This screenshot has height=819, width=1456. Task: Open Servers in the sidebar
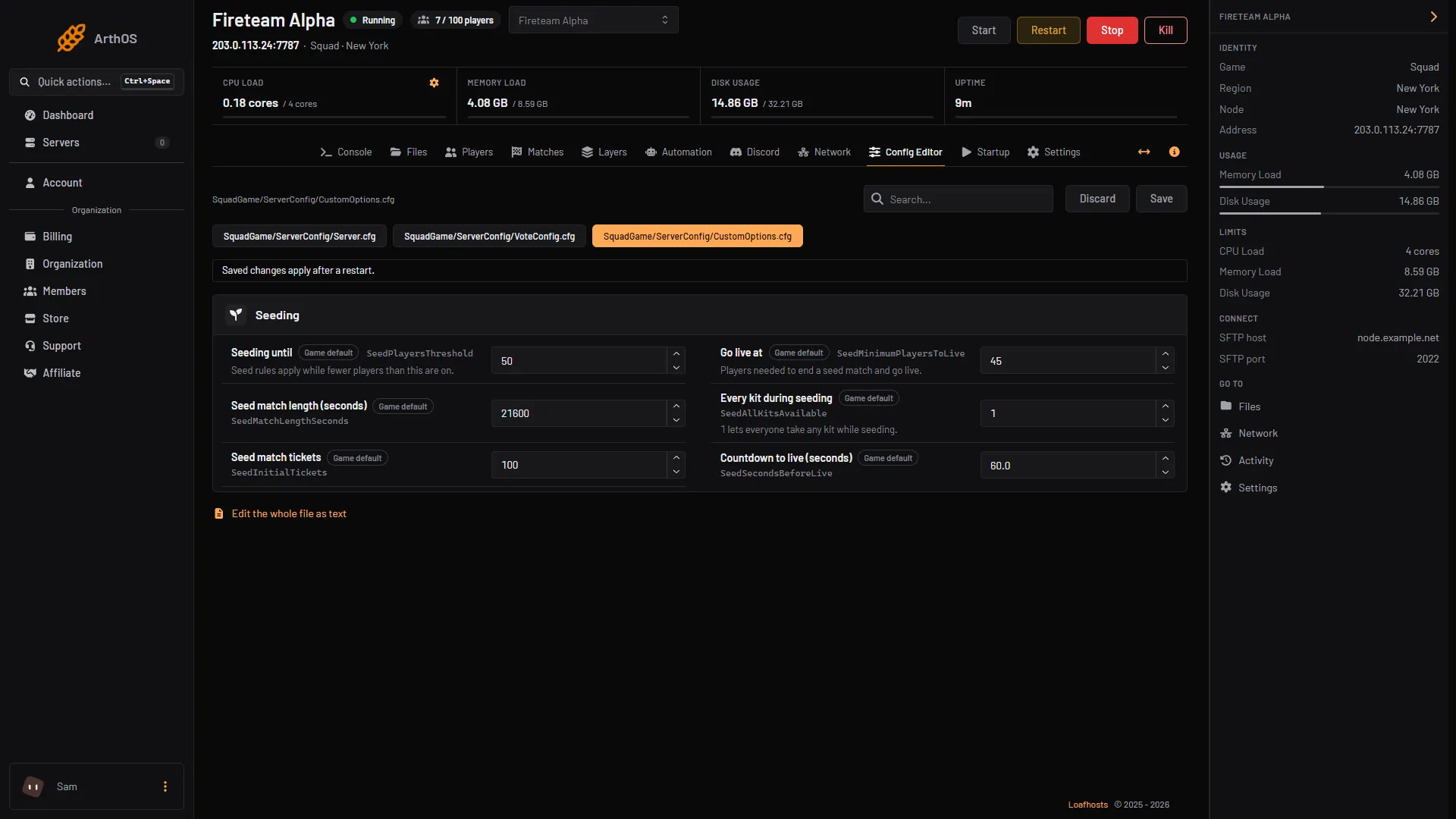(x=96, y=143)
